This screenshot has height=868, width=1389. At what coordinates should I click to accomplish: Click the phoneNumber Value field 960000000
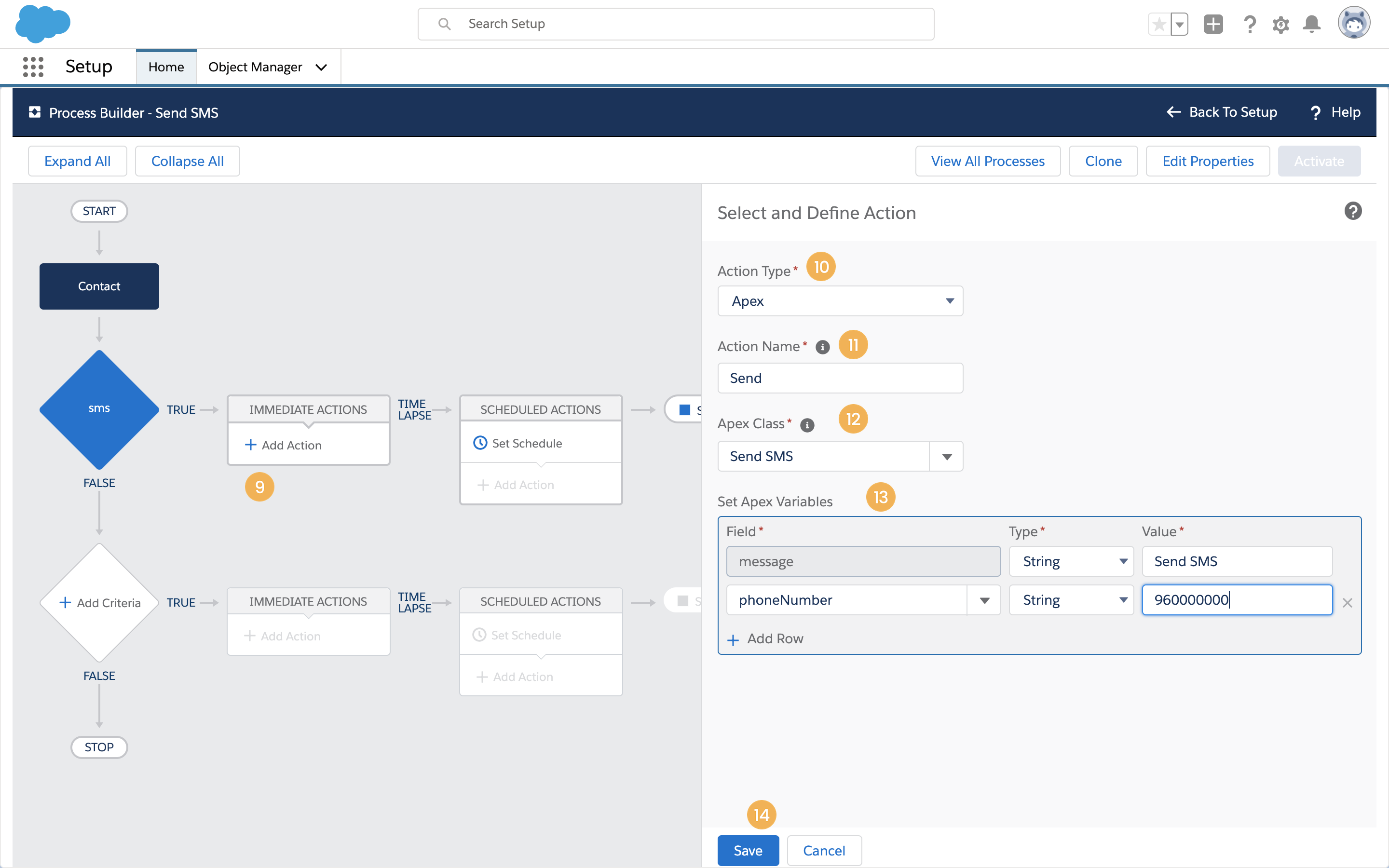[1237, 600]
